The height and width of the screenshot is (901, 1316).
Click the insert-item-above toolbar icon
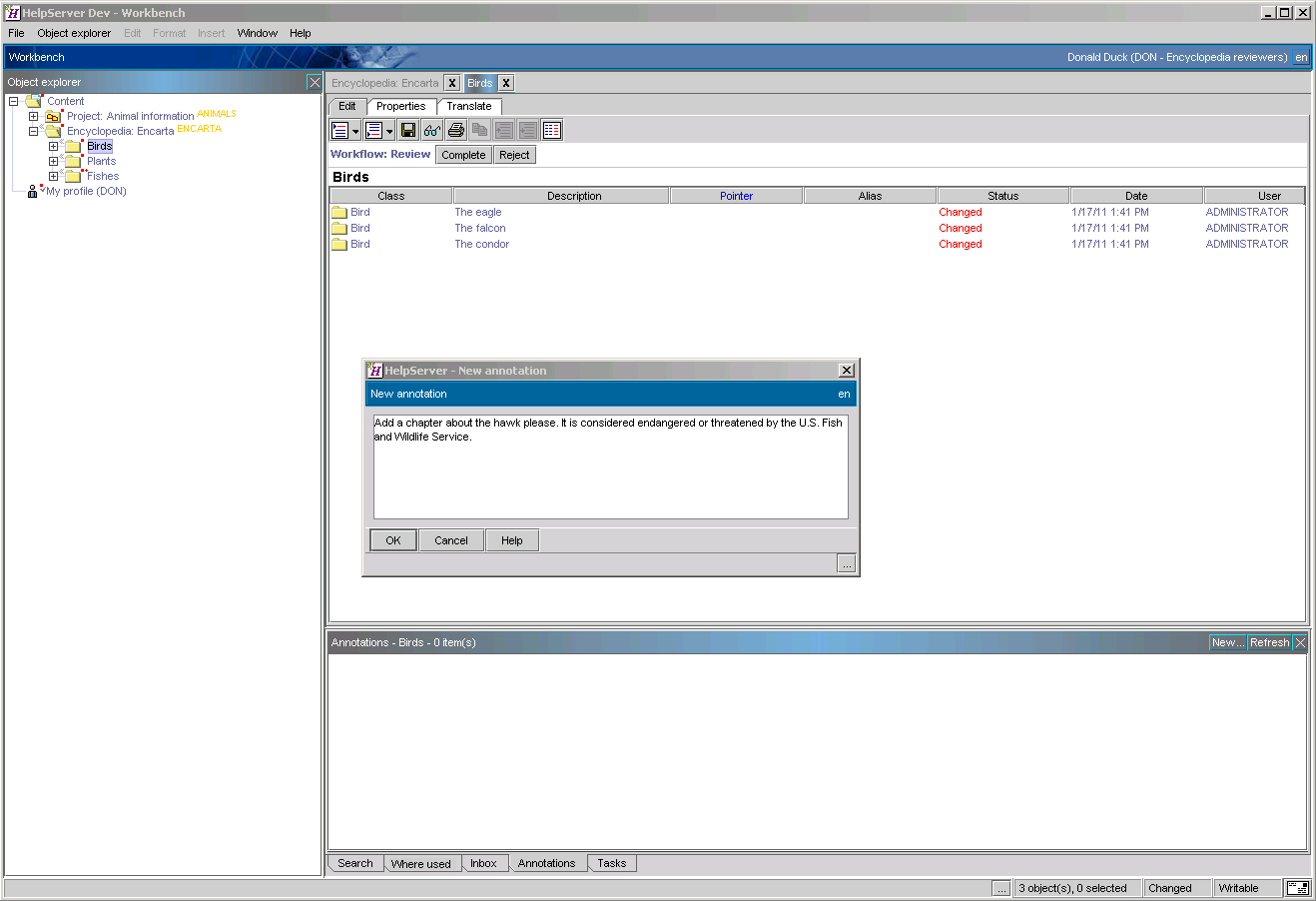click(339, 130)
